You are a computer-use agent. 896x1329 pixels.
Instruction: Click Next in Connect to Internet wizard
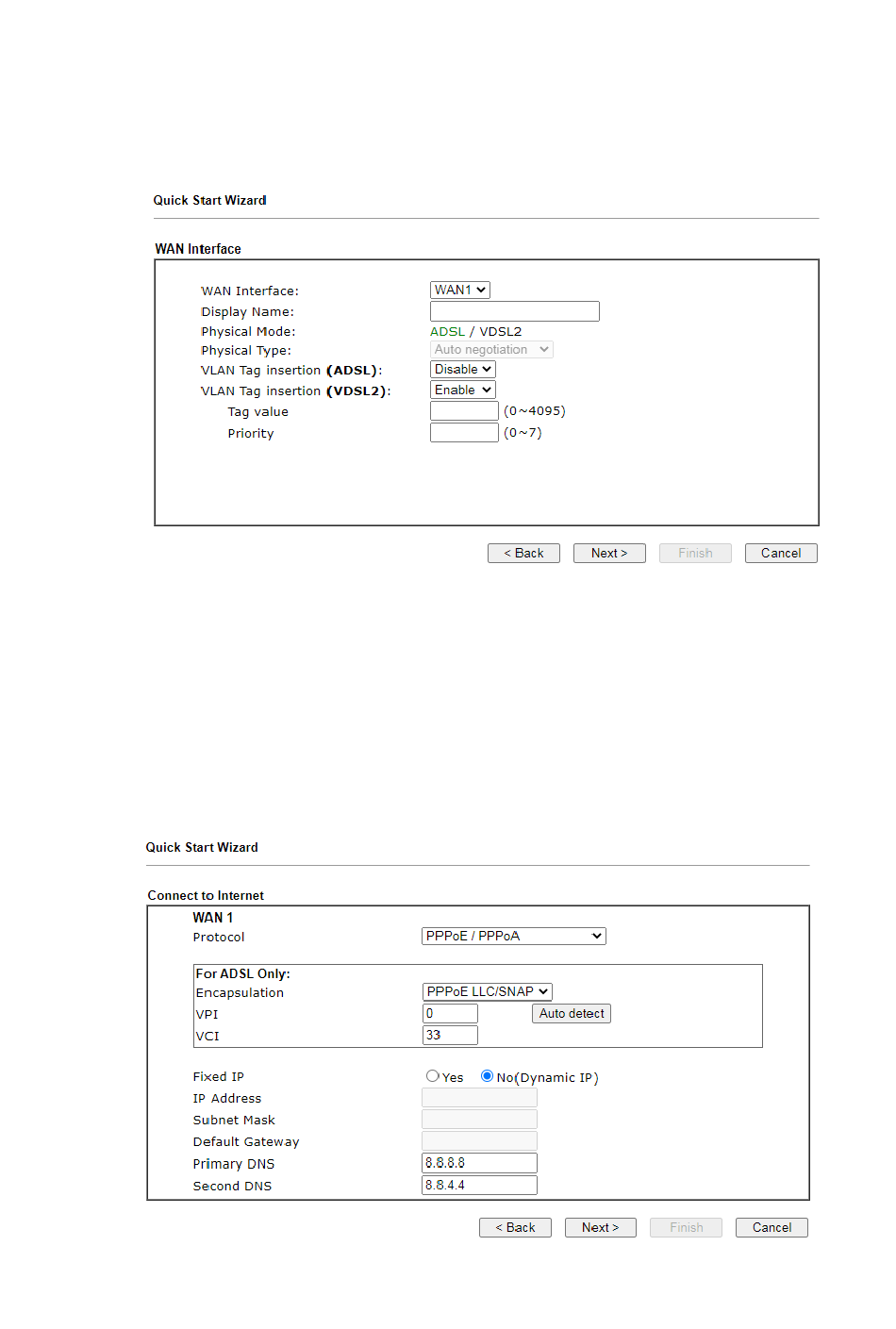point(601,1227)
